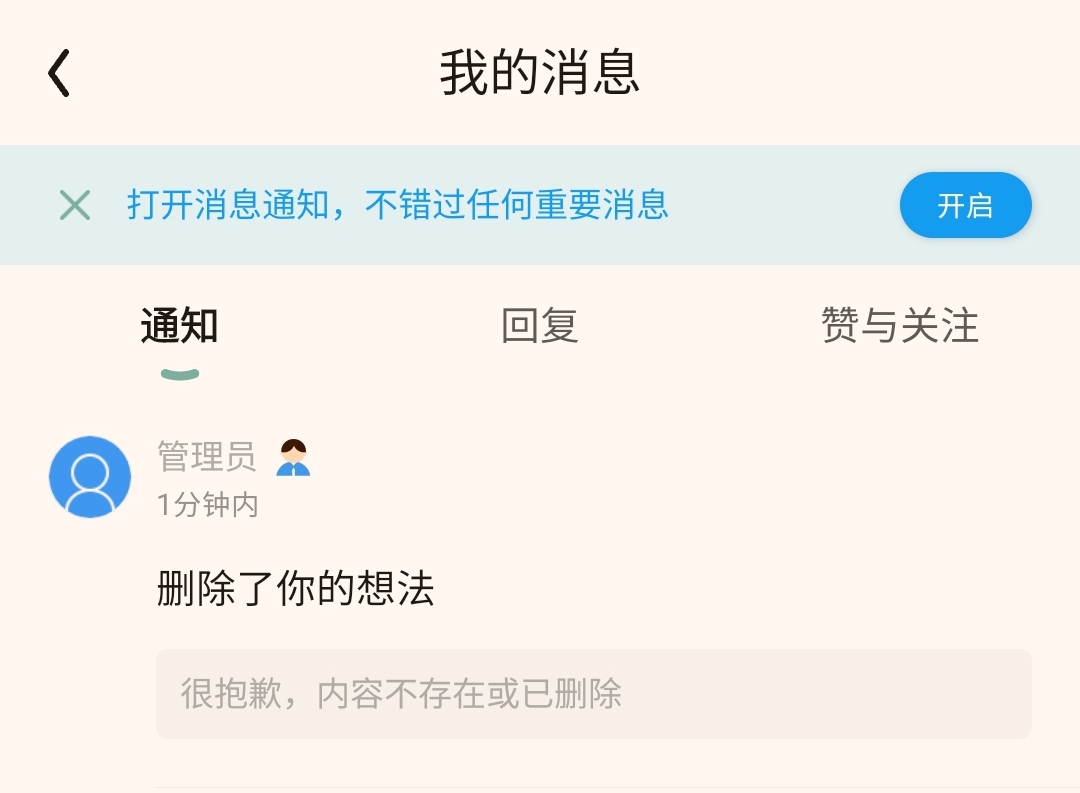The width and height of the screenshot is (1080, 793).
Task: Open the 管理员 blue profile avatar
Action: point(90,477)
